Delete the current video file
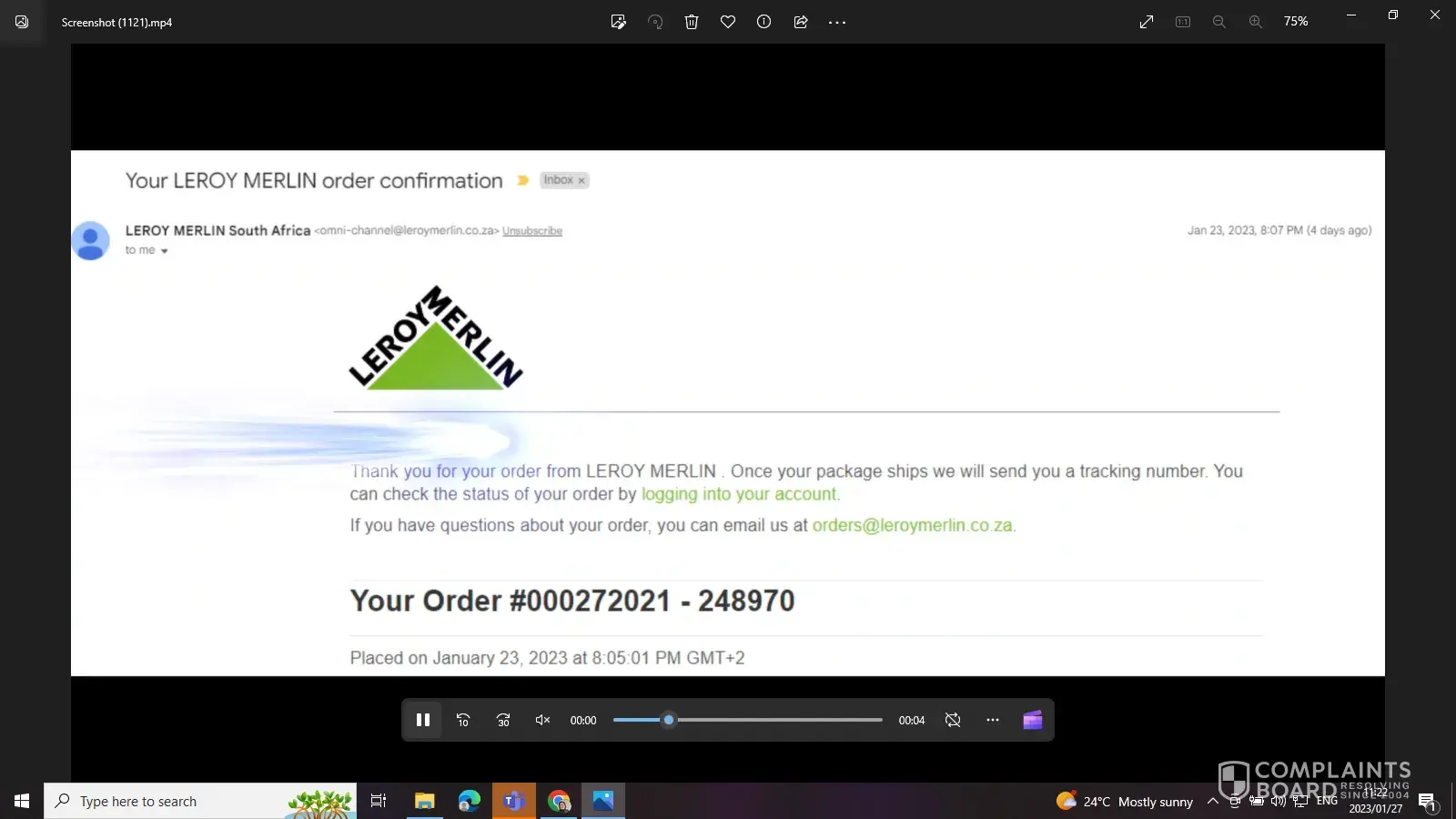The width and height of the screenshot is (1456, 819). (692, 22)
